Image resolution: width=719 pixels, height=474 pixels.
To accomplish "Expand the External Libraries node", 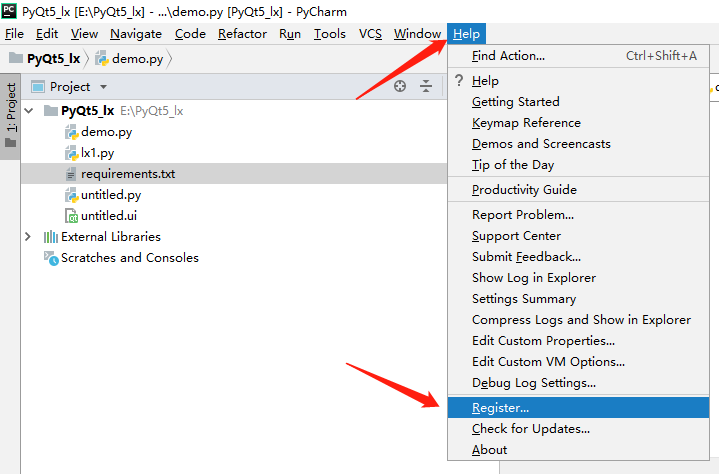I will coord(27,237).
